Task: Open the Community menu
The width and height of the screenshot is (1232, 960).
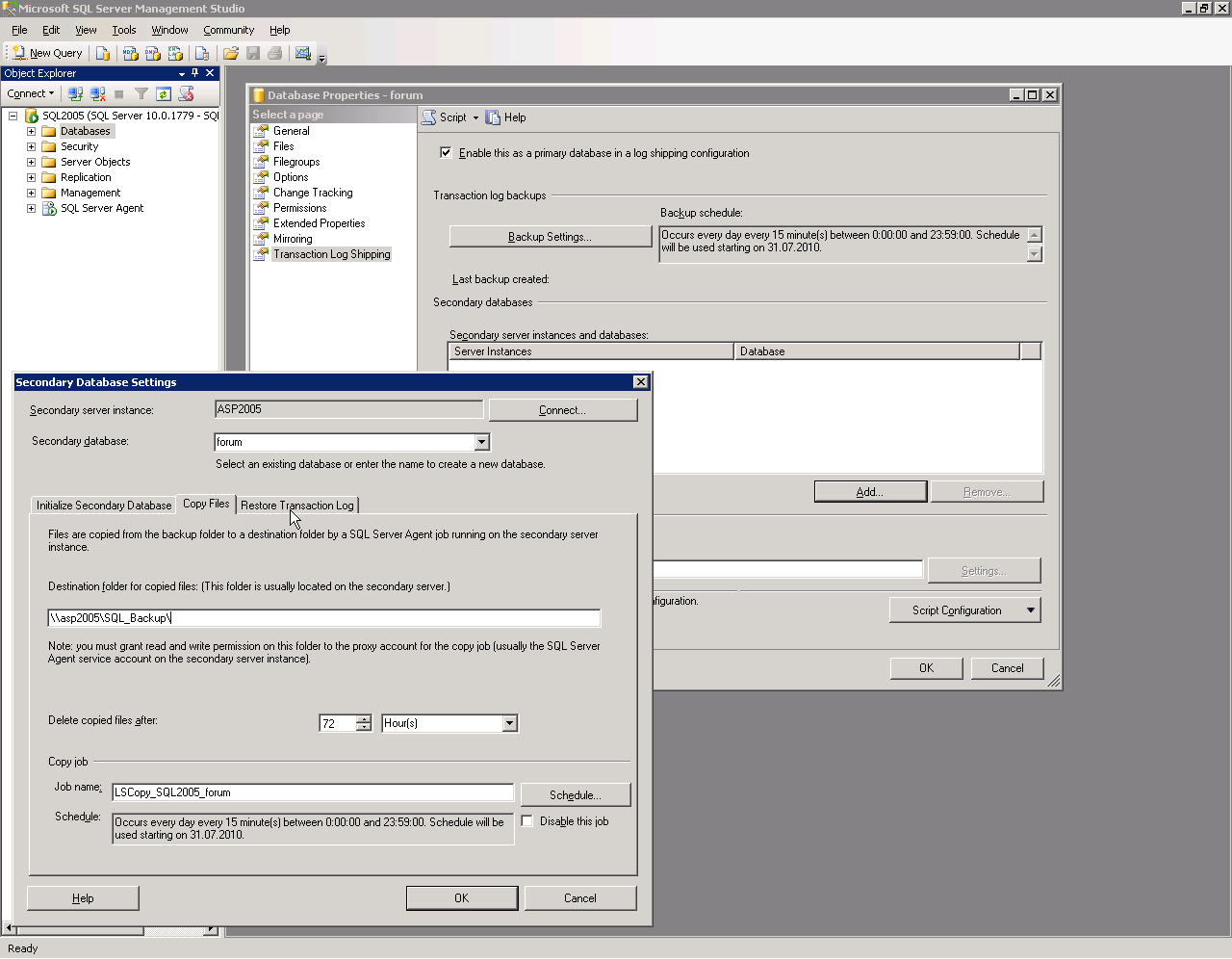Action: coord(228,30)
